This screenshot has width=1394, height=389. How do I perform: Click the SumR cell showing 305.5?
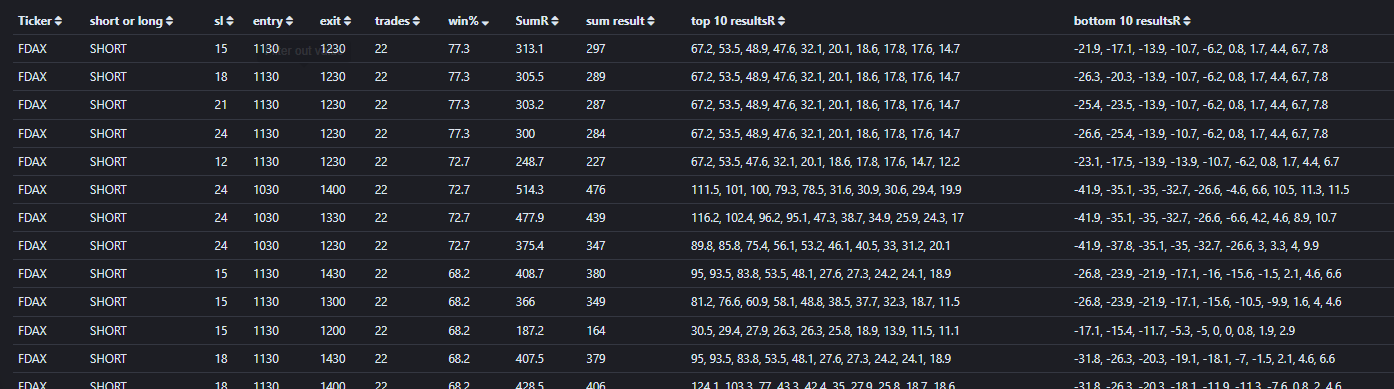tap(530, 77)
